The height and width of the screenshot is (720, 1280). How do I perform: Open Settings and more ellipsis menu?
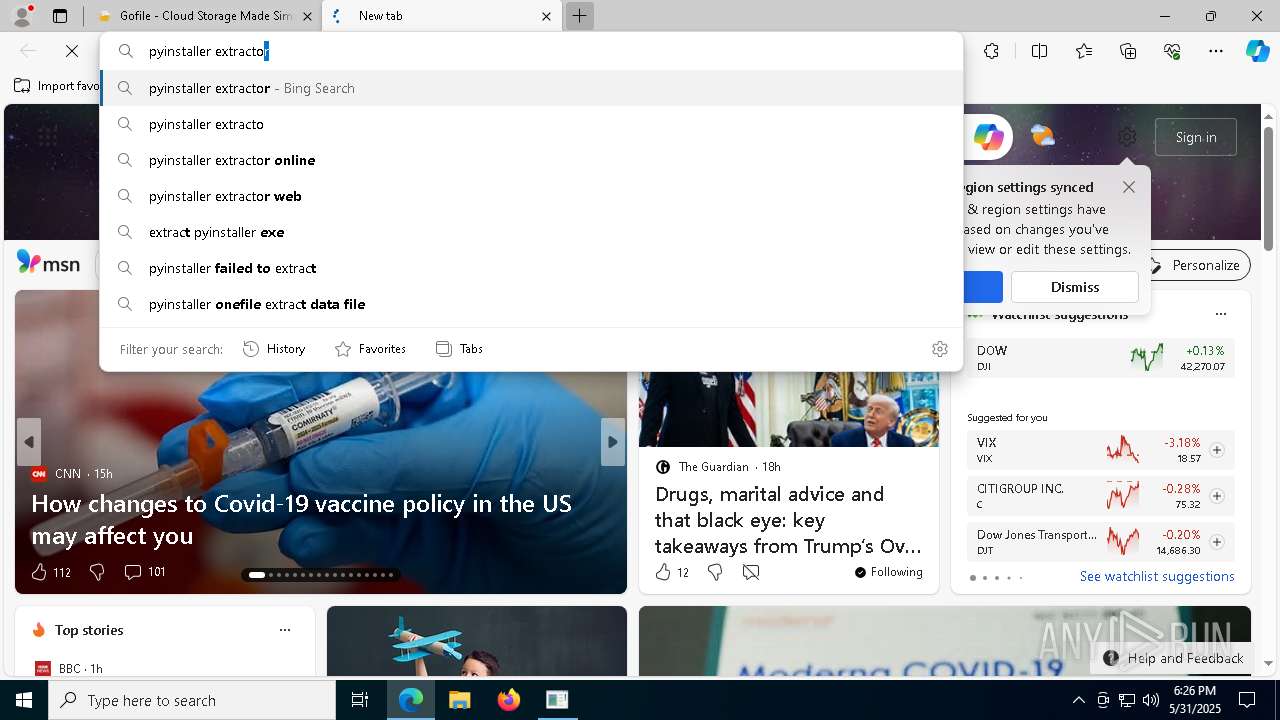pyautogui.click(x=1216, y=51)
